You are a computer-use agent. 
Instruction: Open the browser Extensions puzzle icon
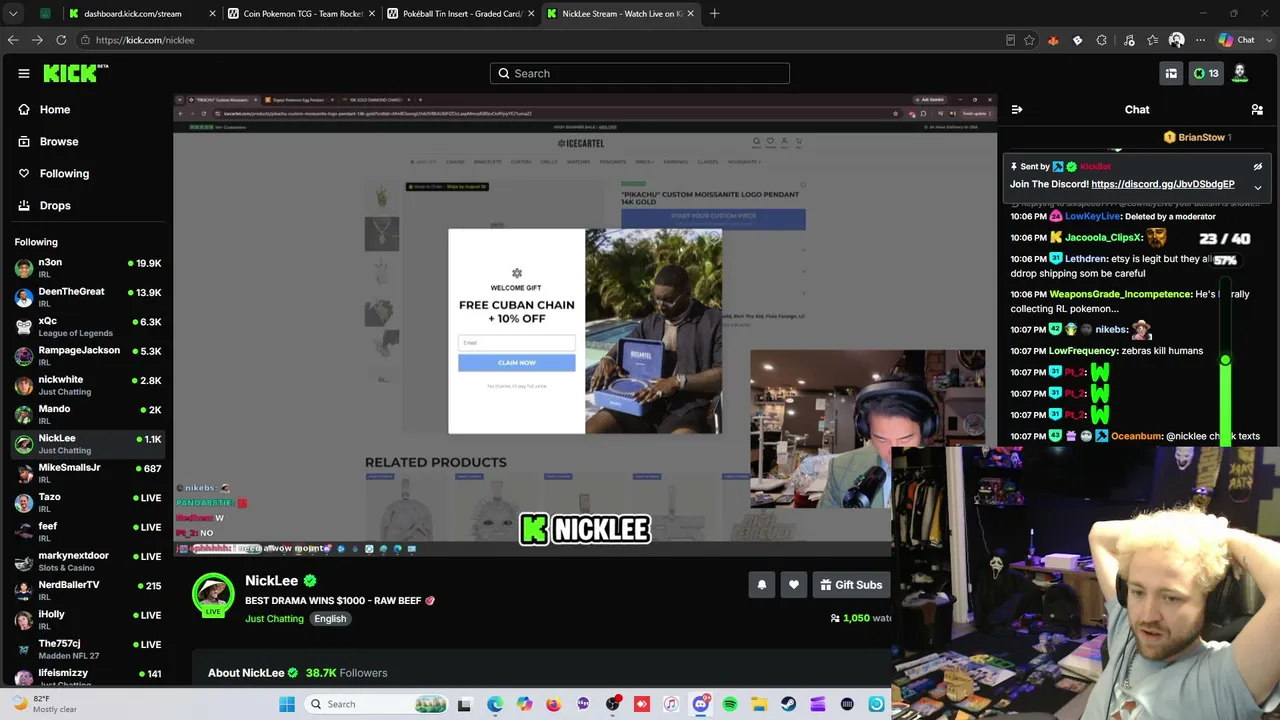1102,40
